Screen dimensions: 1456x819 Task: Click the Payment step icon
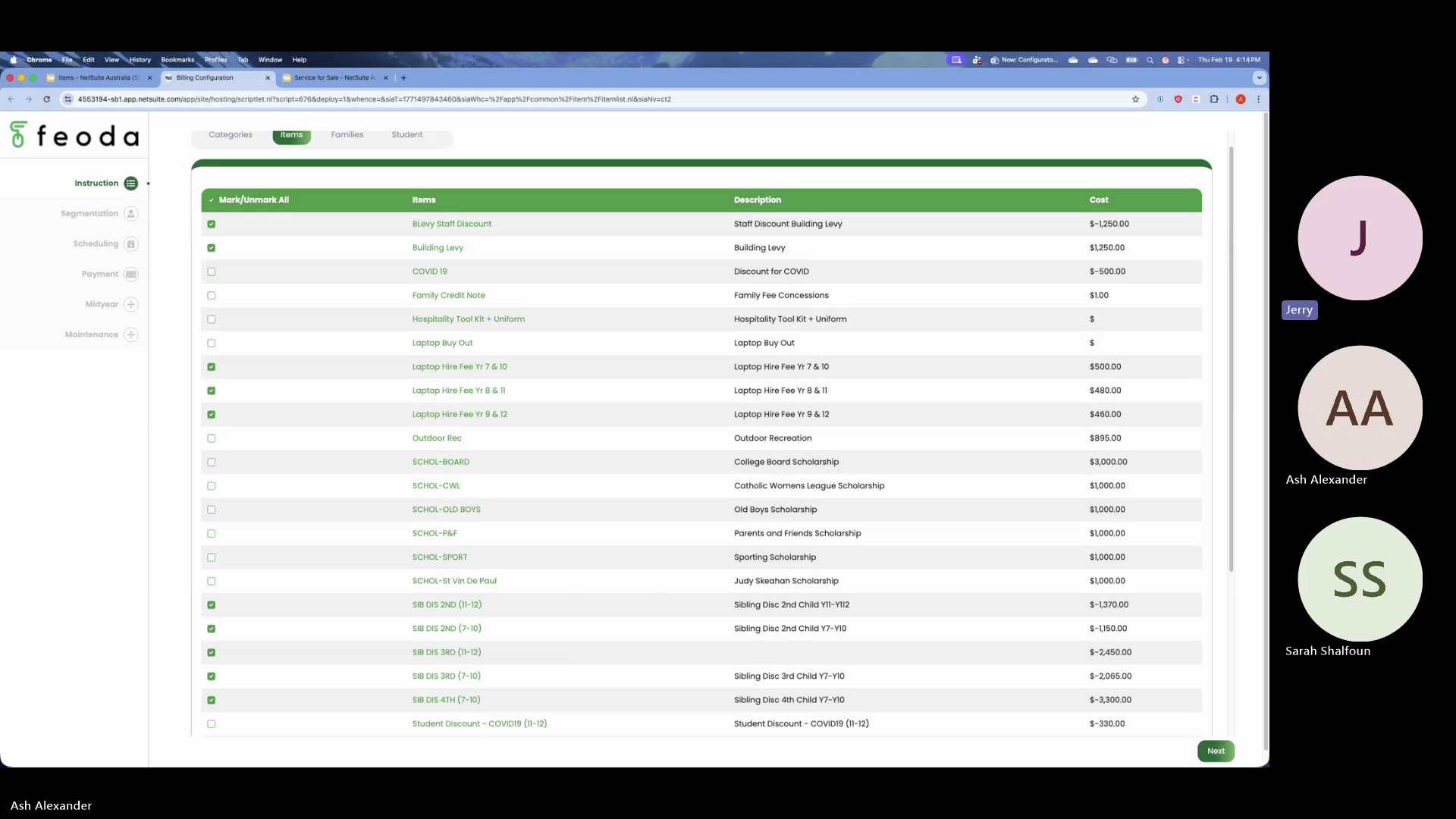pos(131,275)
